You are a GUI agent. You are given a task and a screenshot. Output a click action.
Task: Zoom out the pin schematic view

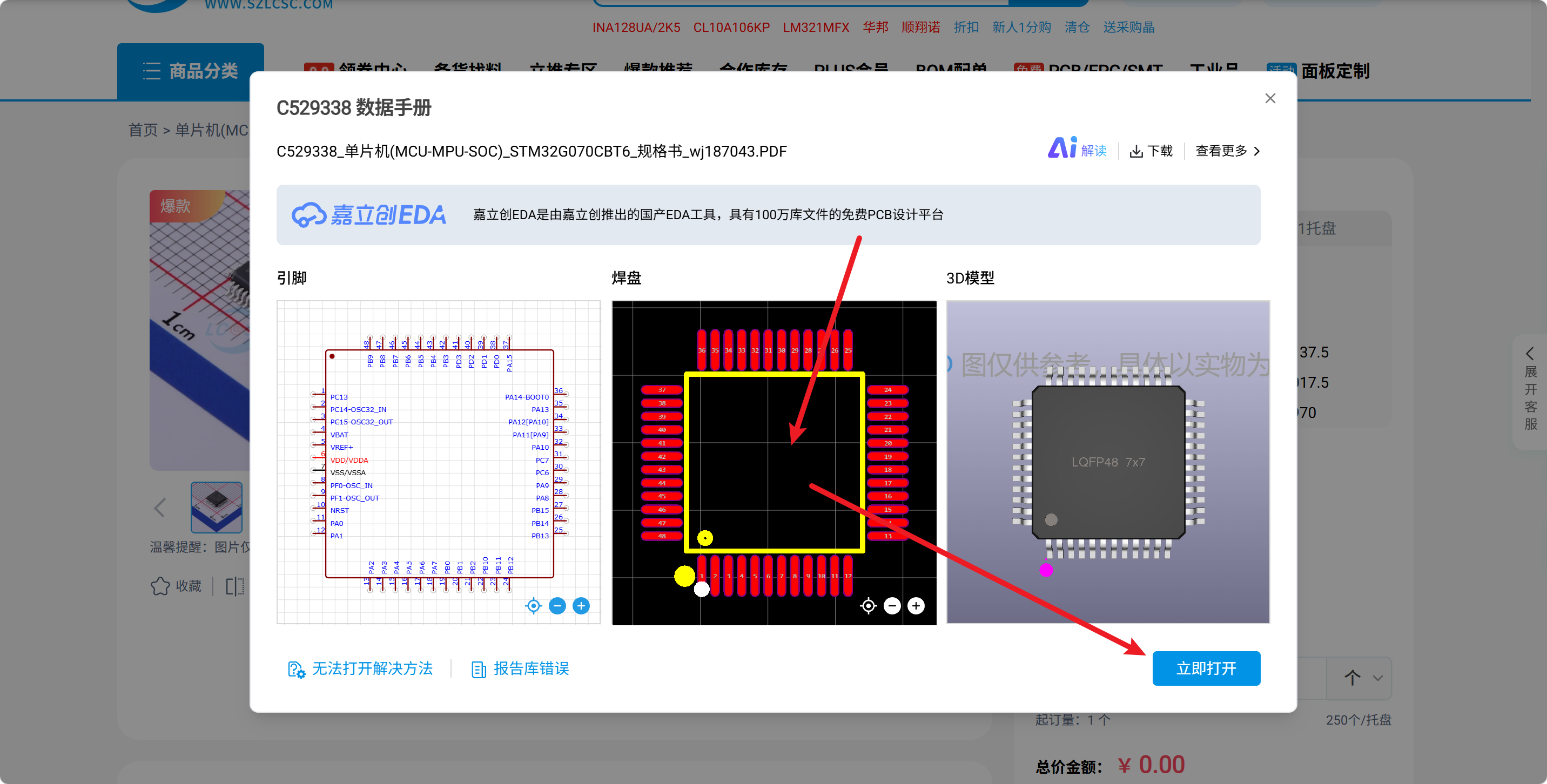557,606
